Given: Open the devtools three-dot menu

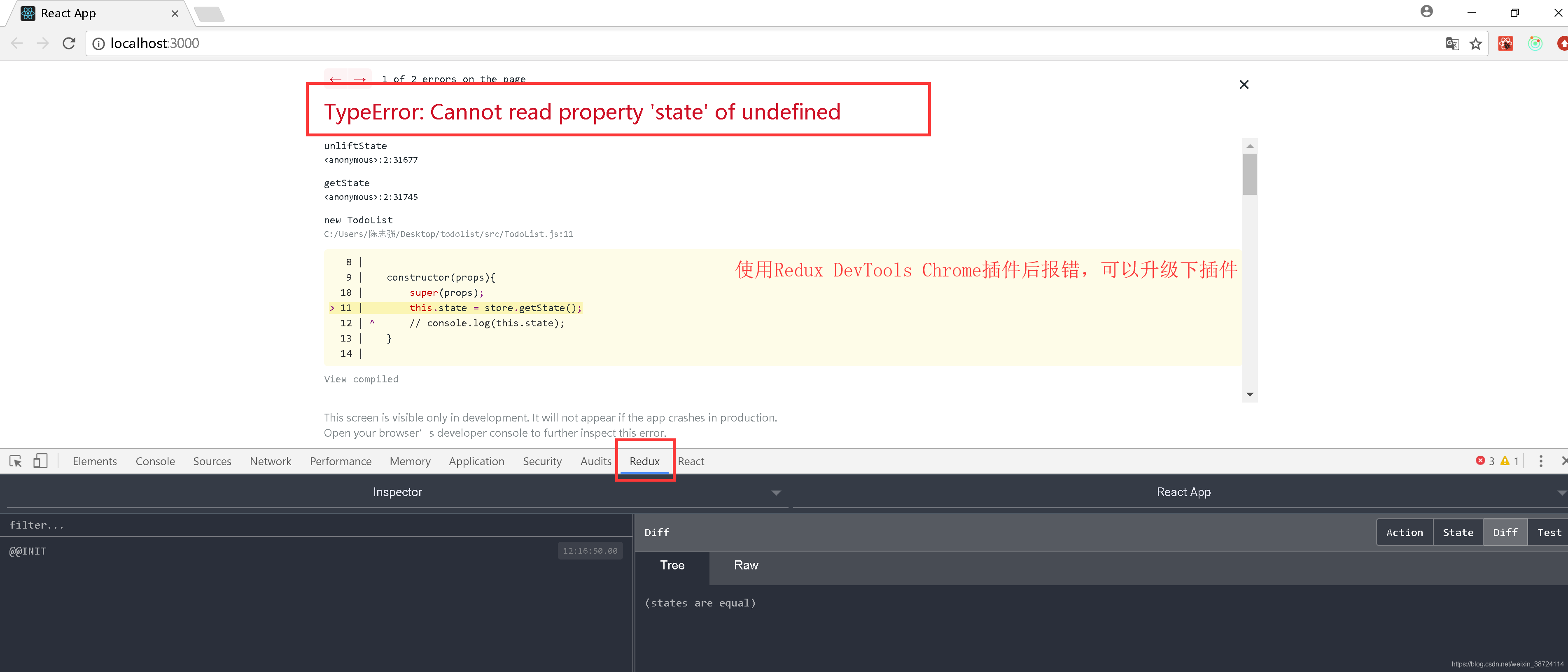Looking at the screenshot, I should (x=1540, y=461).
